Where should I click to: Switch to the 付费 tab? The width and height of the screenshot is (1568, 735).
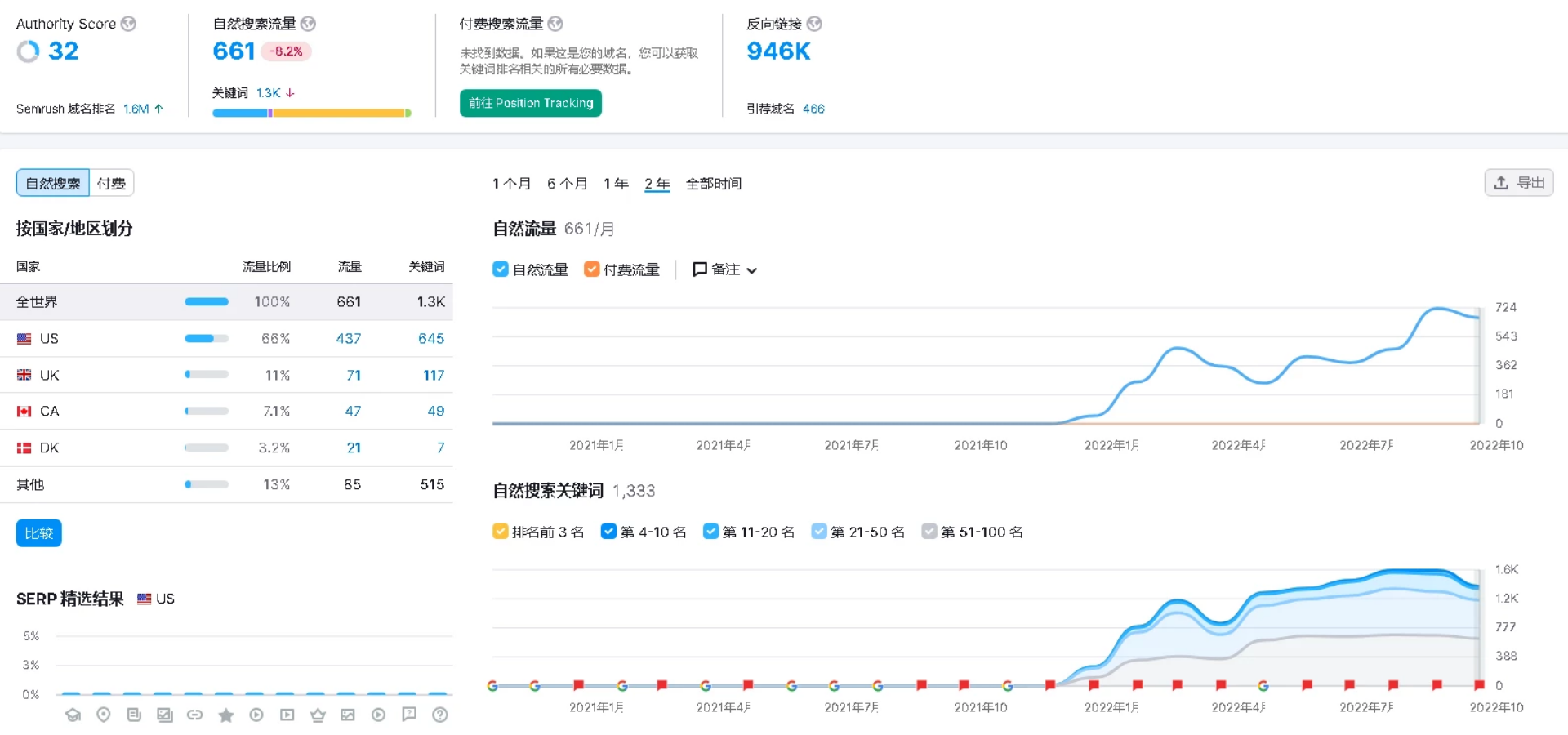pos(111,183)
